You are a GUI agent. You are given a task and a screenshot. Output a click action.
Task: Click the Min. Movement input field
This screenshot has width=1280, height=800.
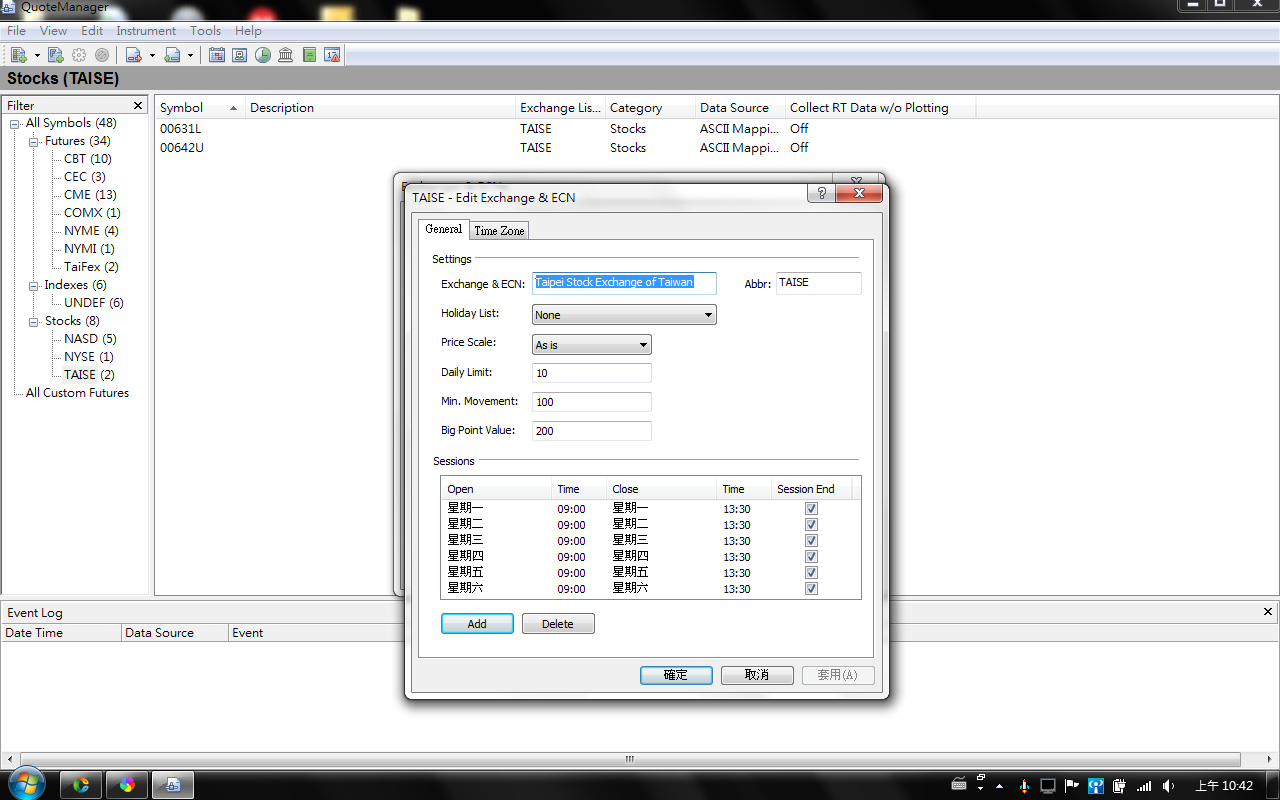click(x=592, y=402)
